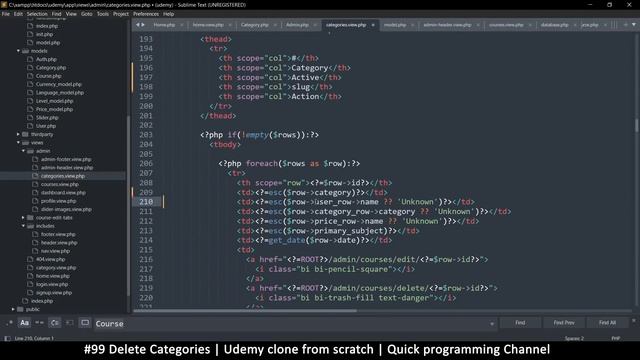Image resolution: width=640 pixels, height=360 pixels.
Task: Switch to the model.php tab
Action: (x=395, y=25)
